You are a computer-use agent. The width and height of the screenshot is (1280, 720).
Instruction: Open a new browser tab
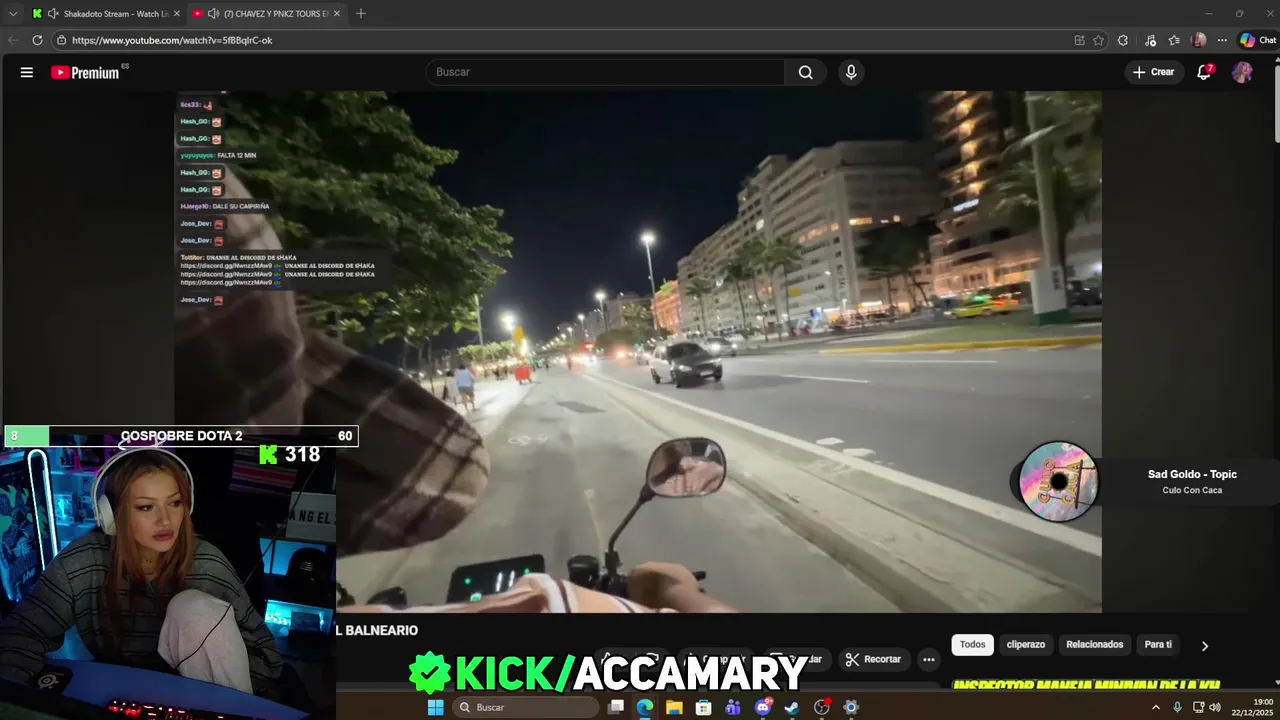[361, 14]
